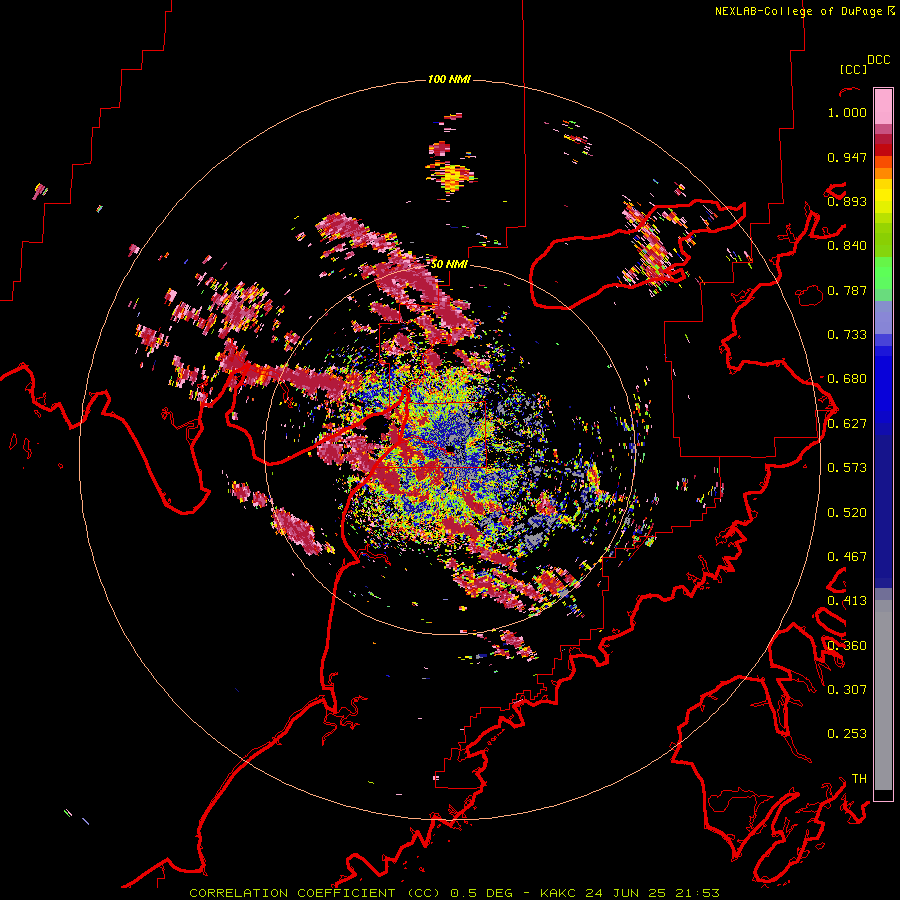
Task: Click the 0.733 scale value
Action: coord(847,335)
